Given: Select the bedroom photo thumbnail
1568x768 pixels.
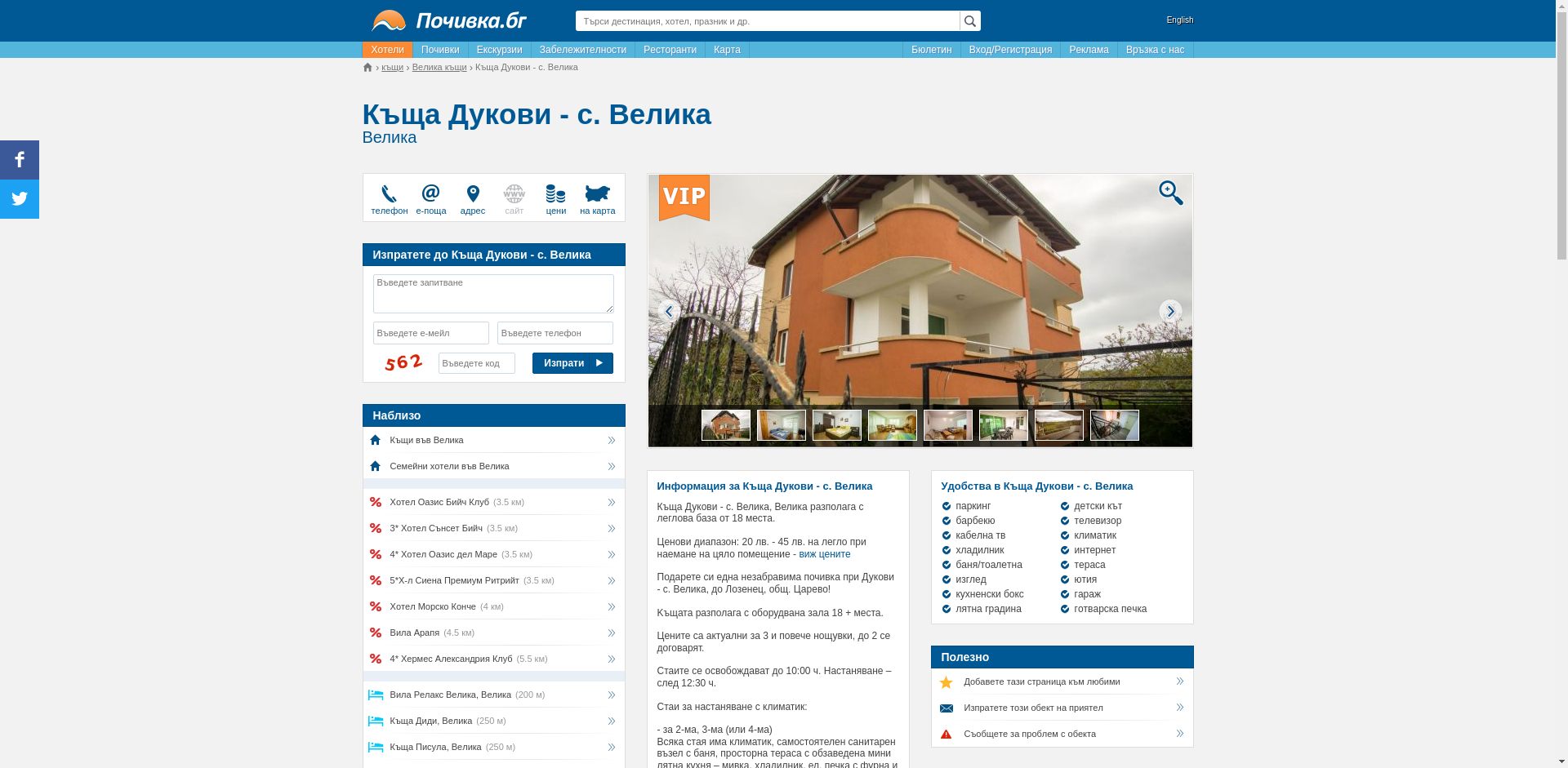Looking at the screenshot, I should [782, 424].
